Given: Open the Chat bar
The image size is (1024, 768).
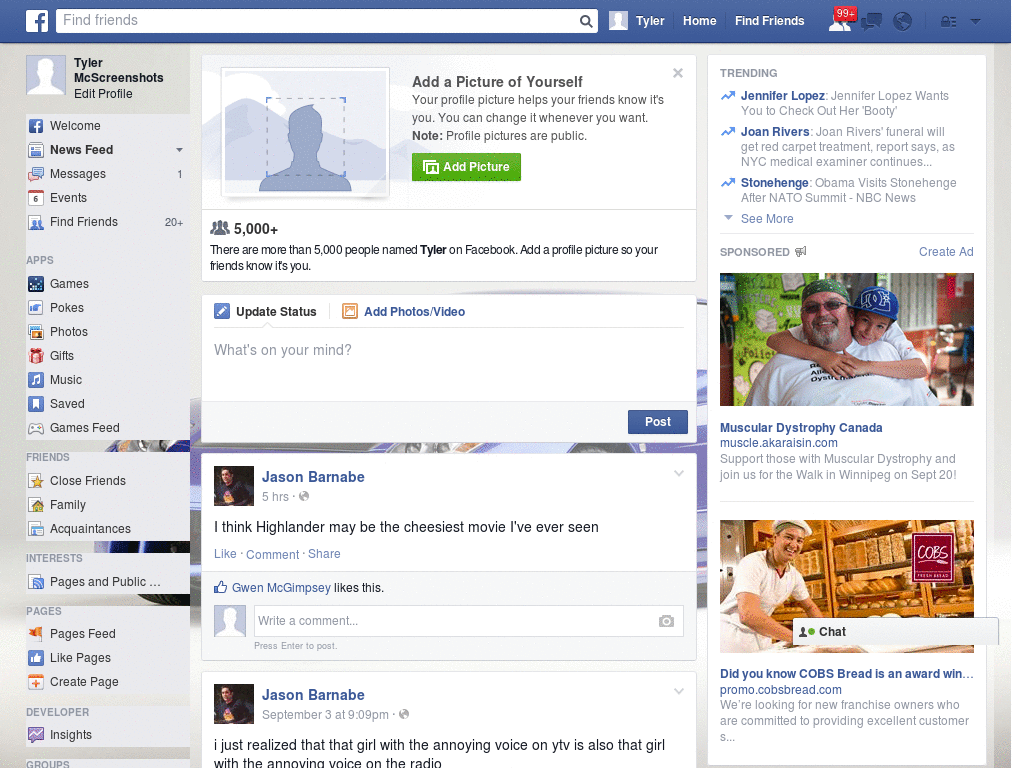Looking at the screenshot, I should tap(895, 632).
